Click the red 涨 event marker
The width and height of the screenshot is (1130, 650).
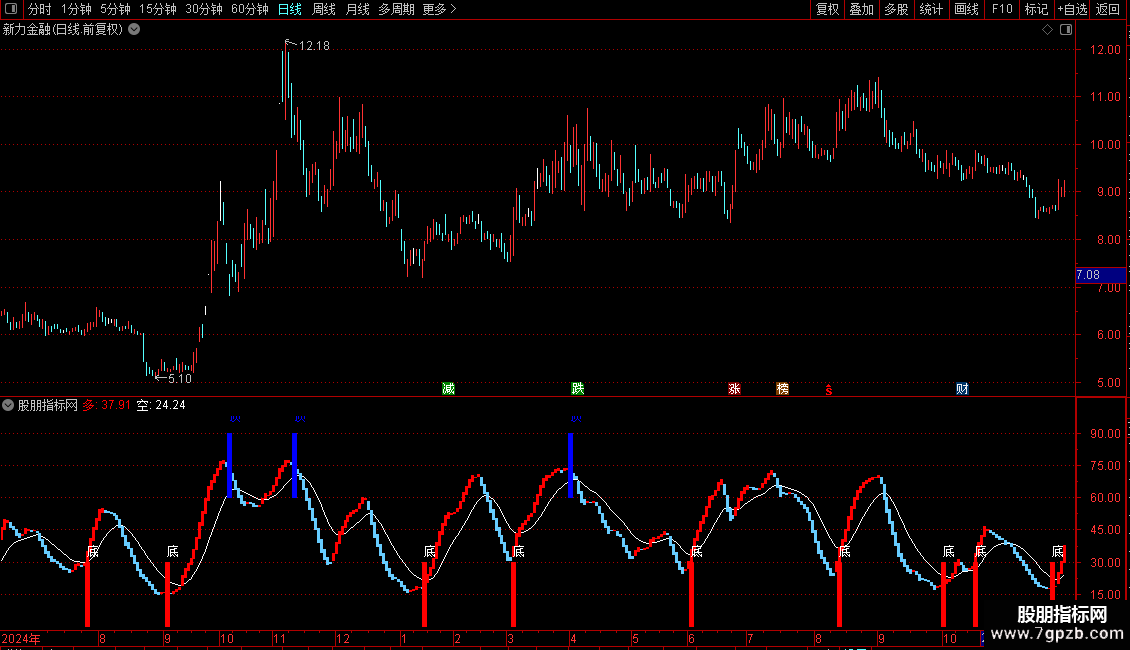tap(734, 389)
